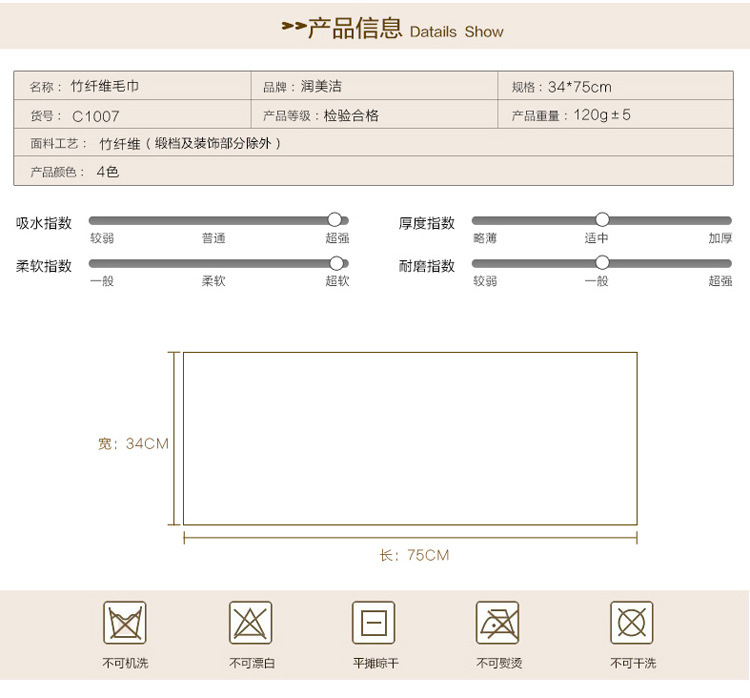Click 适中 under the 厚度指数 slider
750x698 pixels.
596,238
